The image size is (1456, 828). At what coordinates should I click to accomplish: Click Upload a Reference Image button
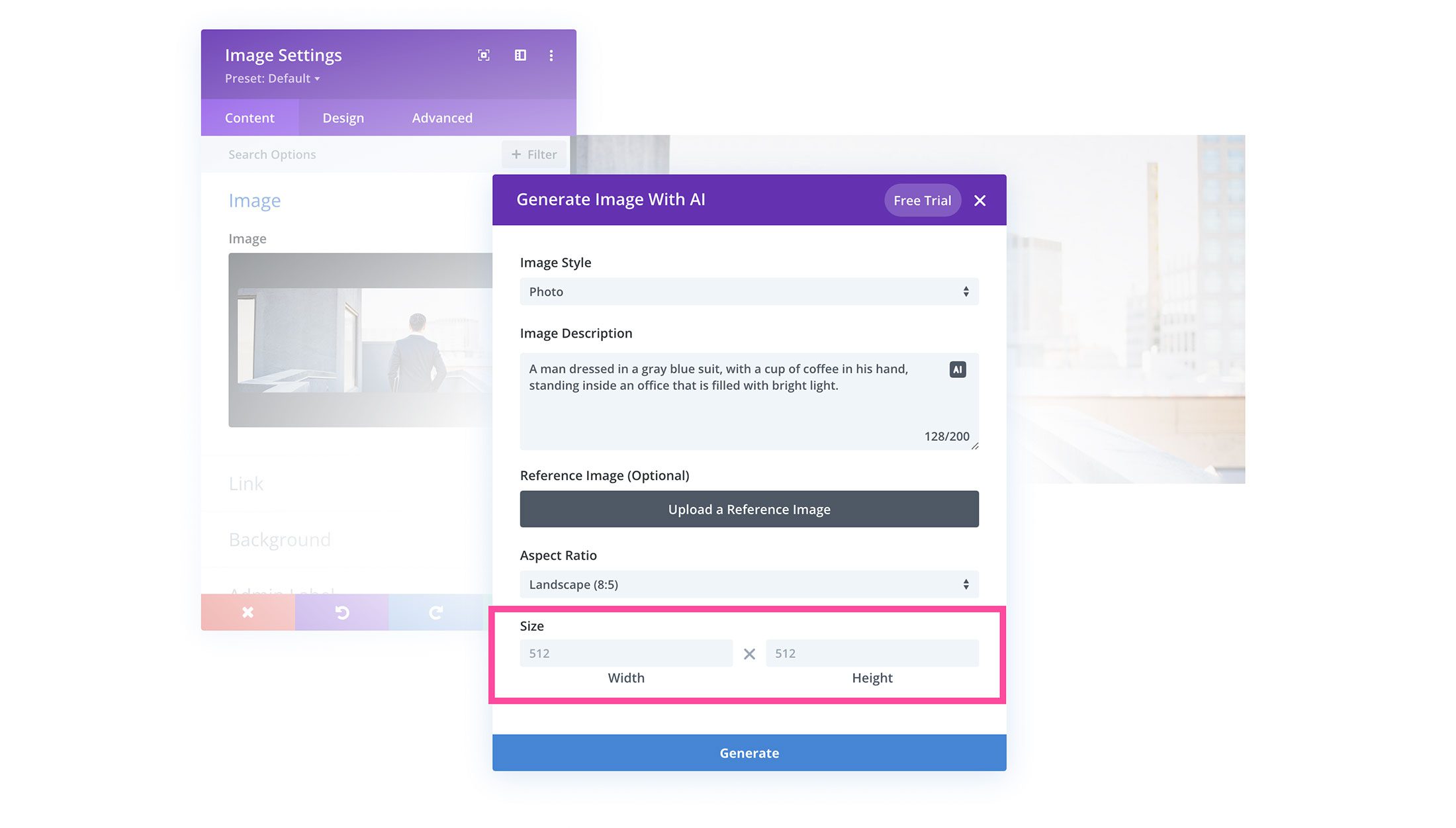point(749,509)
